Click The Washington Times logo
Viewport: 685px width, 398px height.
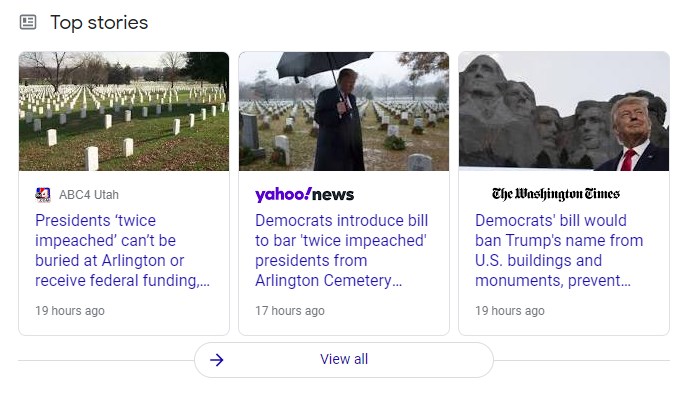[x=556, y=194]
